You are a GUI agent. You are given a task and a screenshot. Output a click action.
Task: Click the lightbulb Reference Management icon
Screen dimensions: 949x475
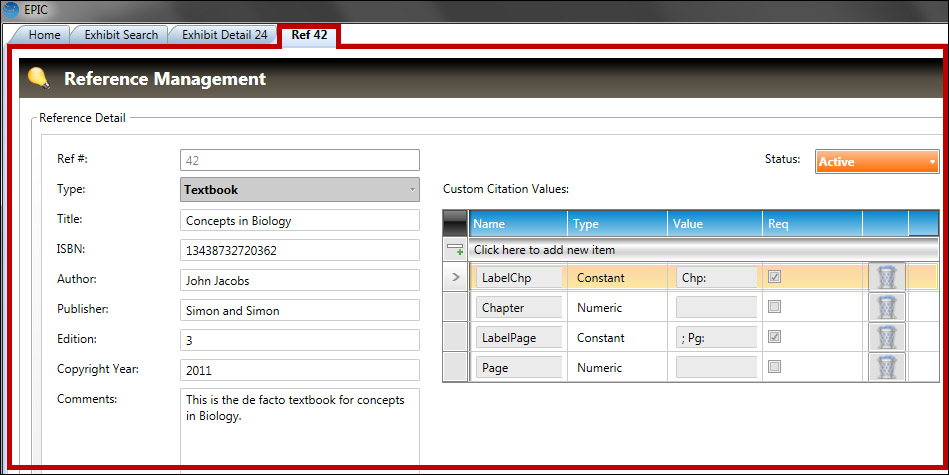click(x=39, y=78)
